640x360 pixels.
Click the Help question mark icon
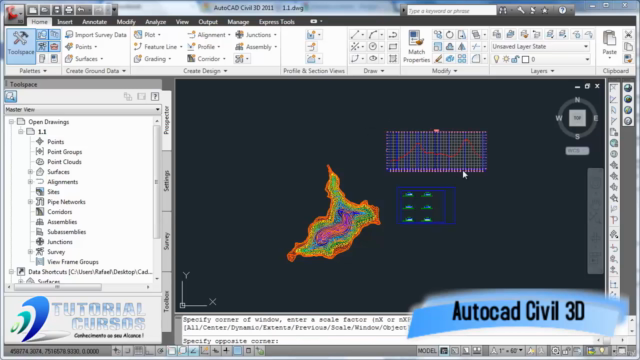(x=562, y=10)
